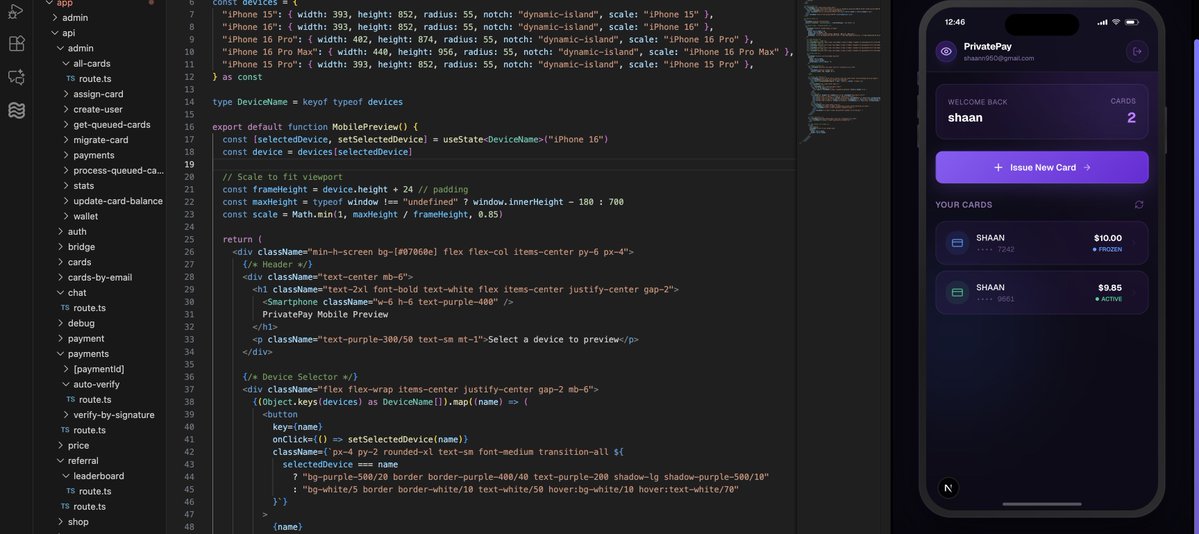Viewport: 1199px width, 534px height.
Task: Open the frozen SHAAN card $10.00
Action: point(1041,243)
